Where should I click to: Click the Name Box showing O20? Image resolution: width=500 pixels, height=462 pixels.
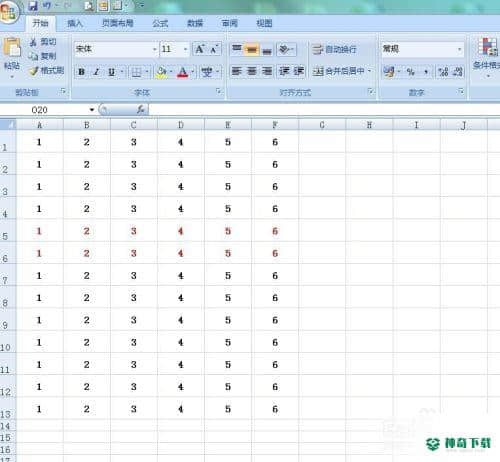point(48,110)
